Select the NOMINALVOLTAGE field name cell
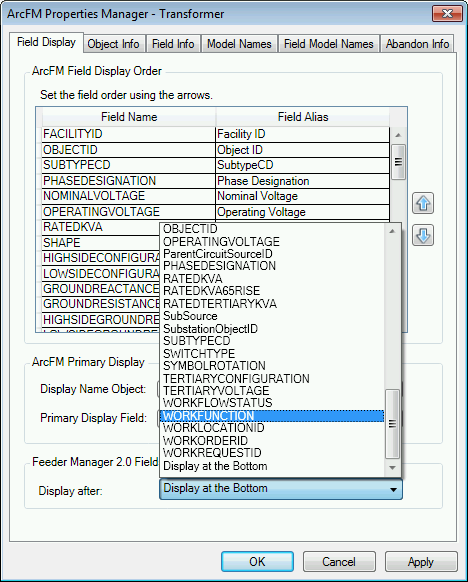The image size is (468, 582). [x=128, y=196]
